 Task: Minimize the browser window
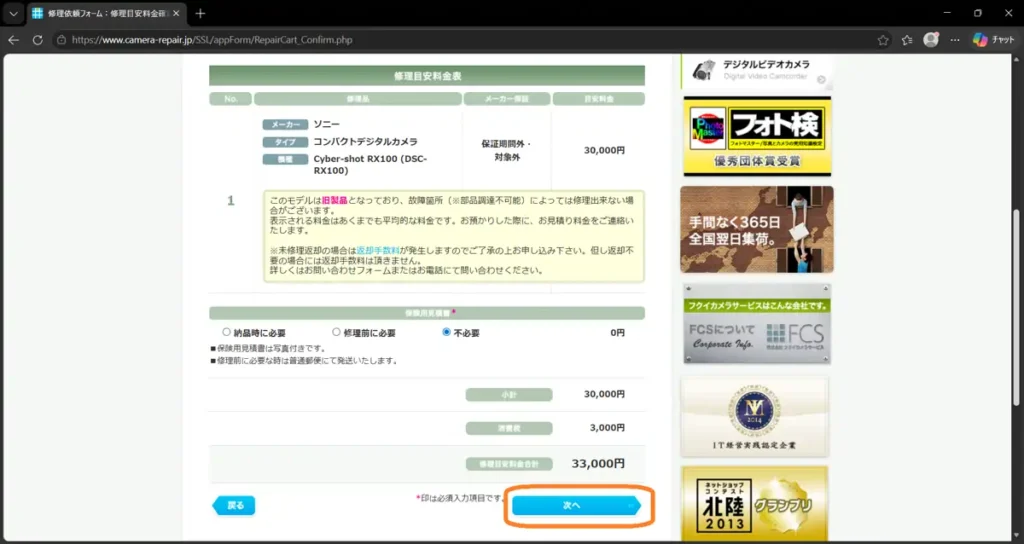[947, 13]
